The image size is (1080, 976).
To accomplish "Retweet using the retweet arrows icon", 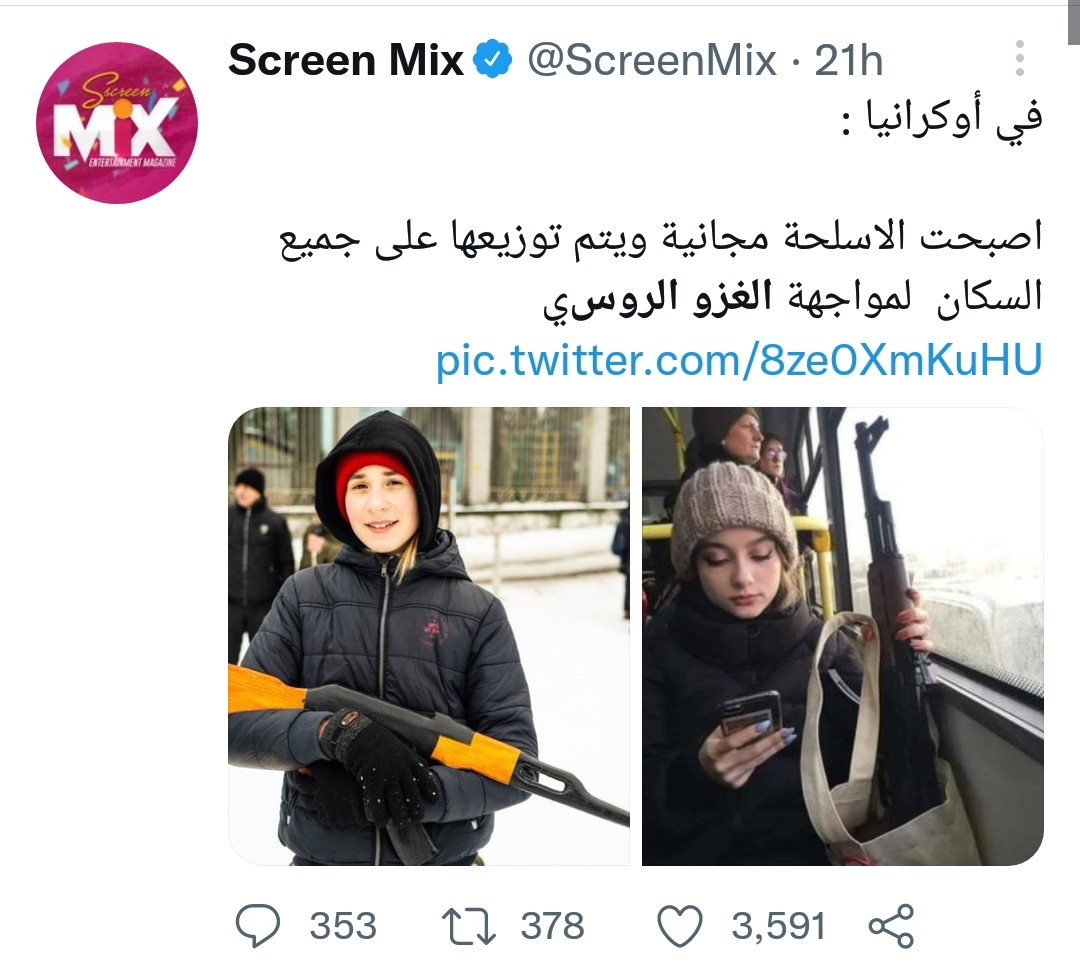I will tap(468, 926).
